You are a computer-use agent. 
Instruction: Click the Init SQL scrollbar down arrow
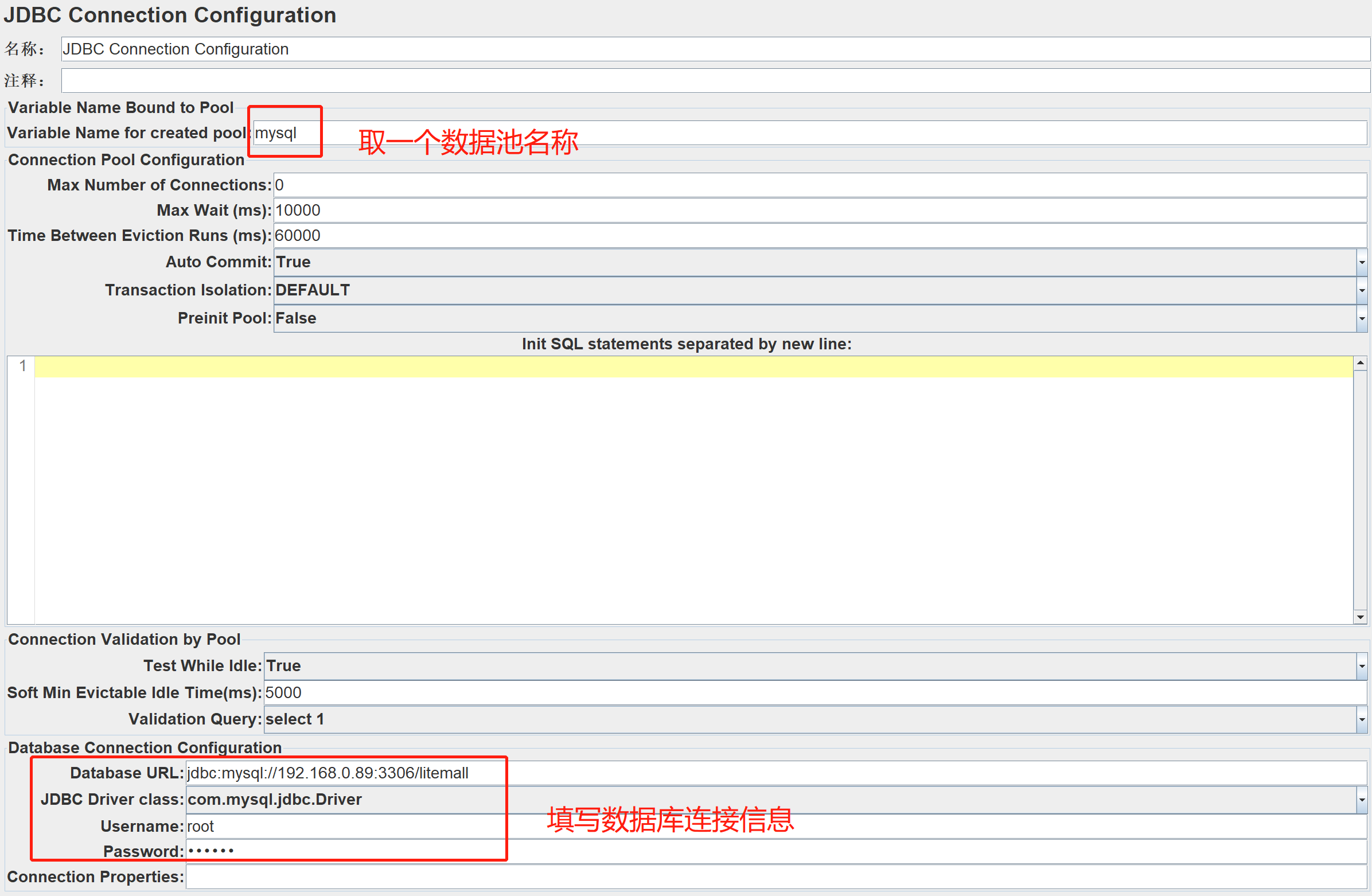click(1361, 617)
